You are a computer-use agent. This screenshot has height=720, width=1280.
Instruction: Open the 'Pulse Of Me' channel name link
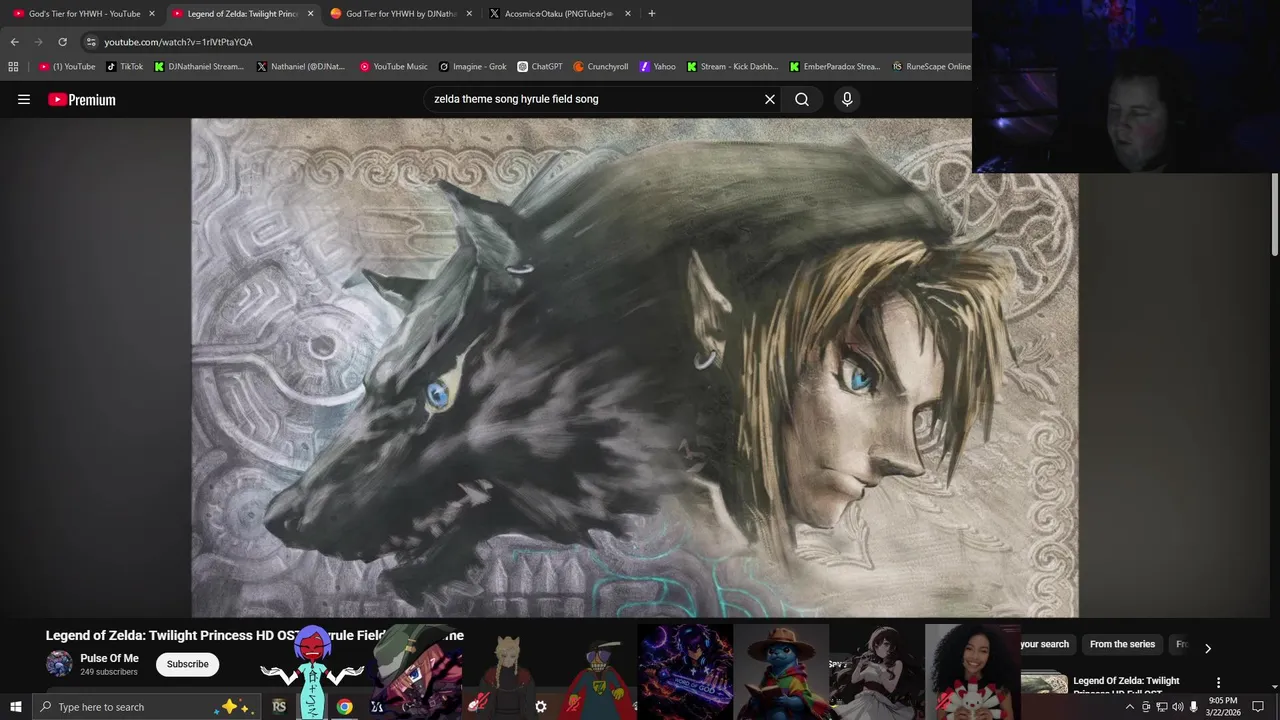click(109, 658)
